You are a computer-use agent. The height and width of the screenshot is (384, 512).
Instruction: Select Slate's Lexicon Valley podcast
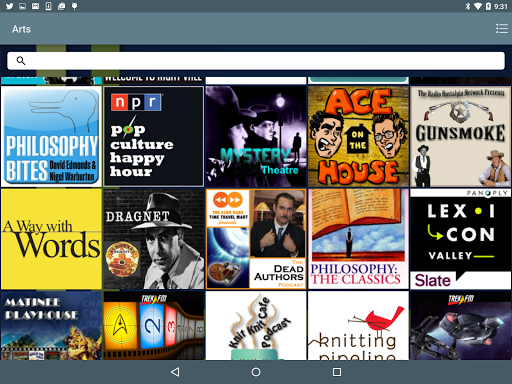[x=461, y=239]
